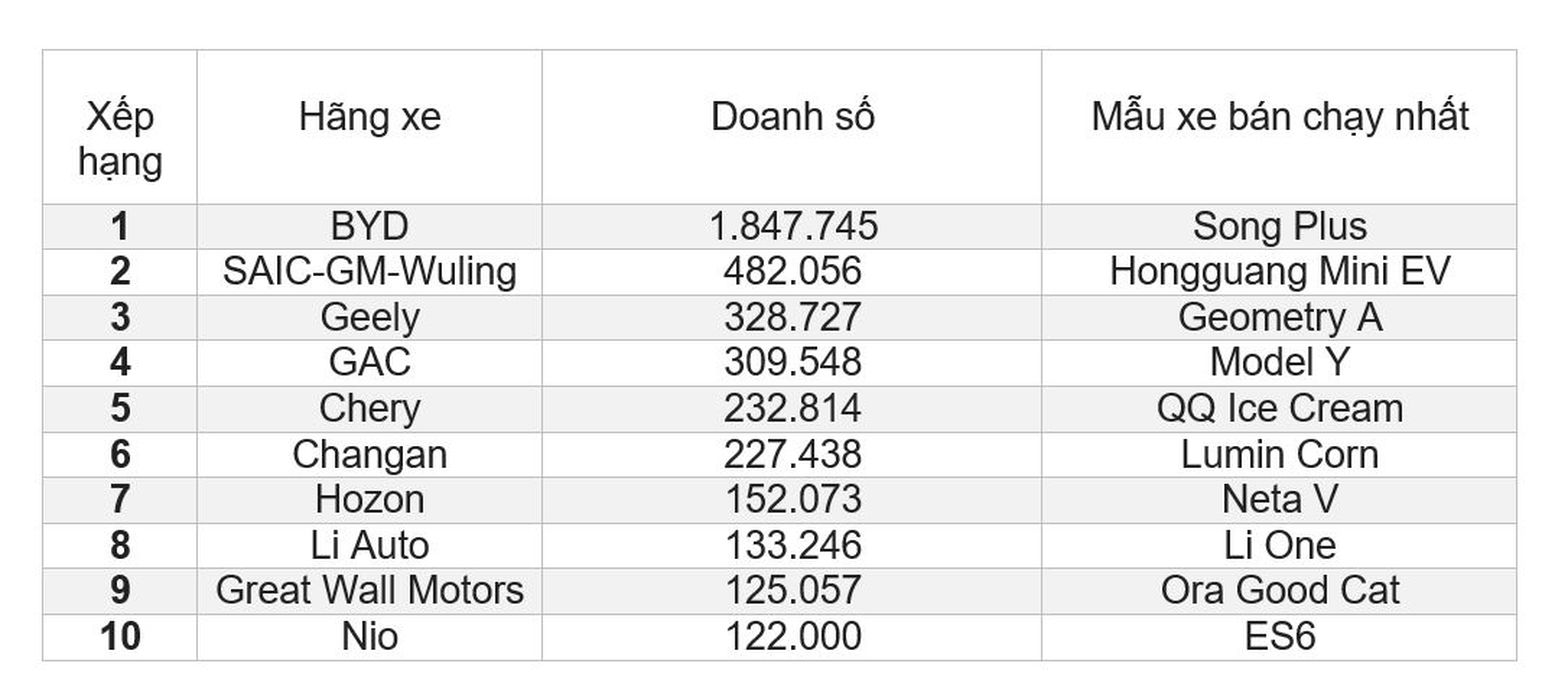Viewport: 1555px width, 683px height.
Task: Select the SAIC-GM-Wuling cell
Action: (x=369, y=272)
